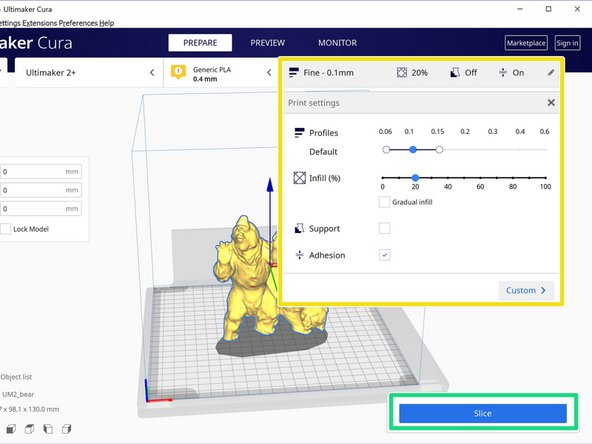Click the Adhesion row icon
The height and width of the screenshot is (444, 592).
tap(299, 255)
